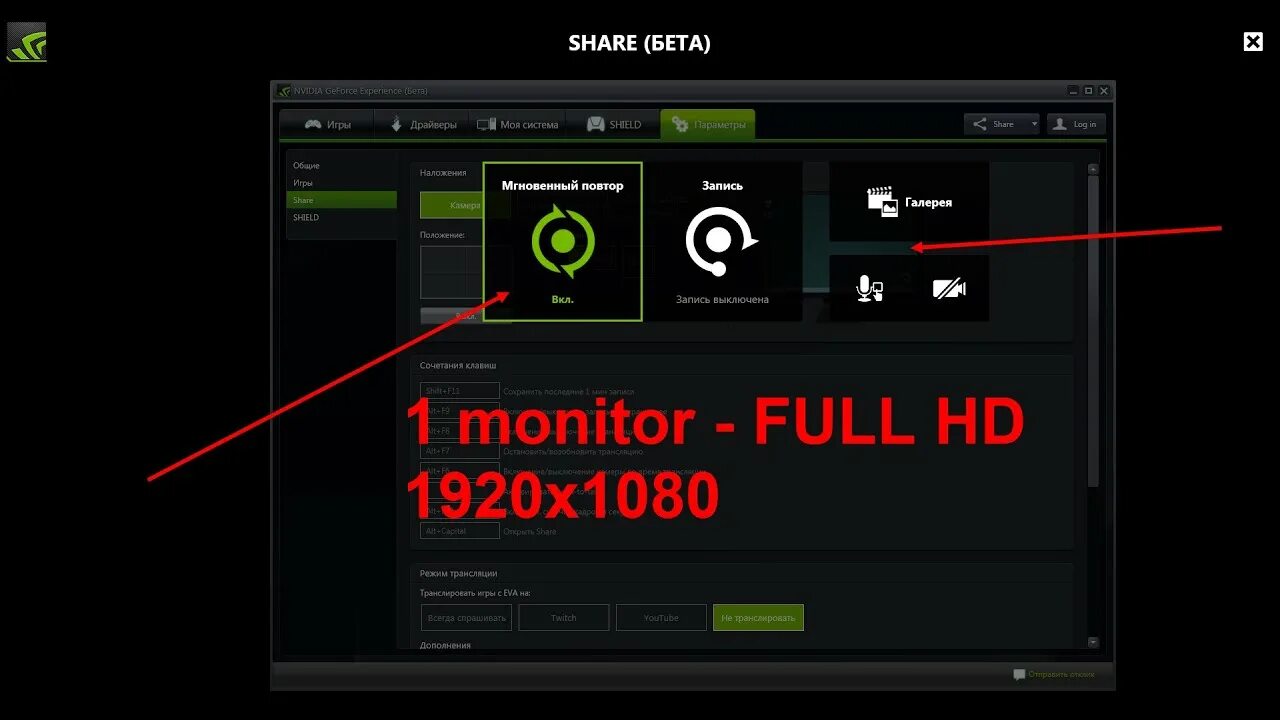This screenshot has width=1280, height=720.
Task: Switch to the SHIELD tab in top bar
Action: coord(613,125)
